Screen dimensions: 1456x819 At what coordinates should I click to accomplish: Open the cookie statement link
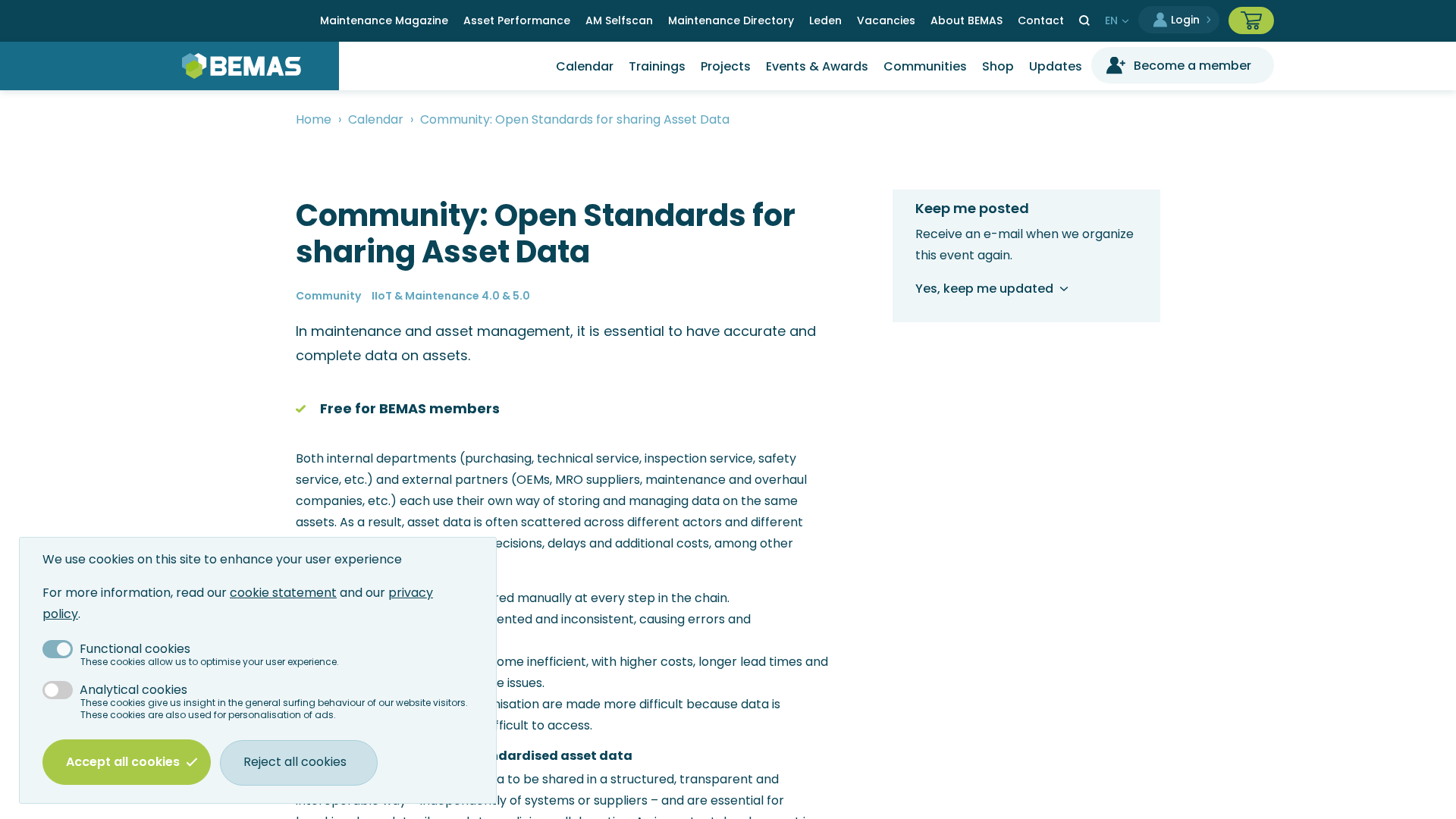pyautogui.click(x=283, y=593)
